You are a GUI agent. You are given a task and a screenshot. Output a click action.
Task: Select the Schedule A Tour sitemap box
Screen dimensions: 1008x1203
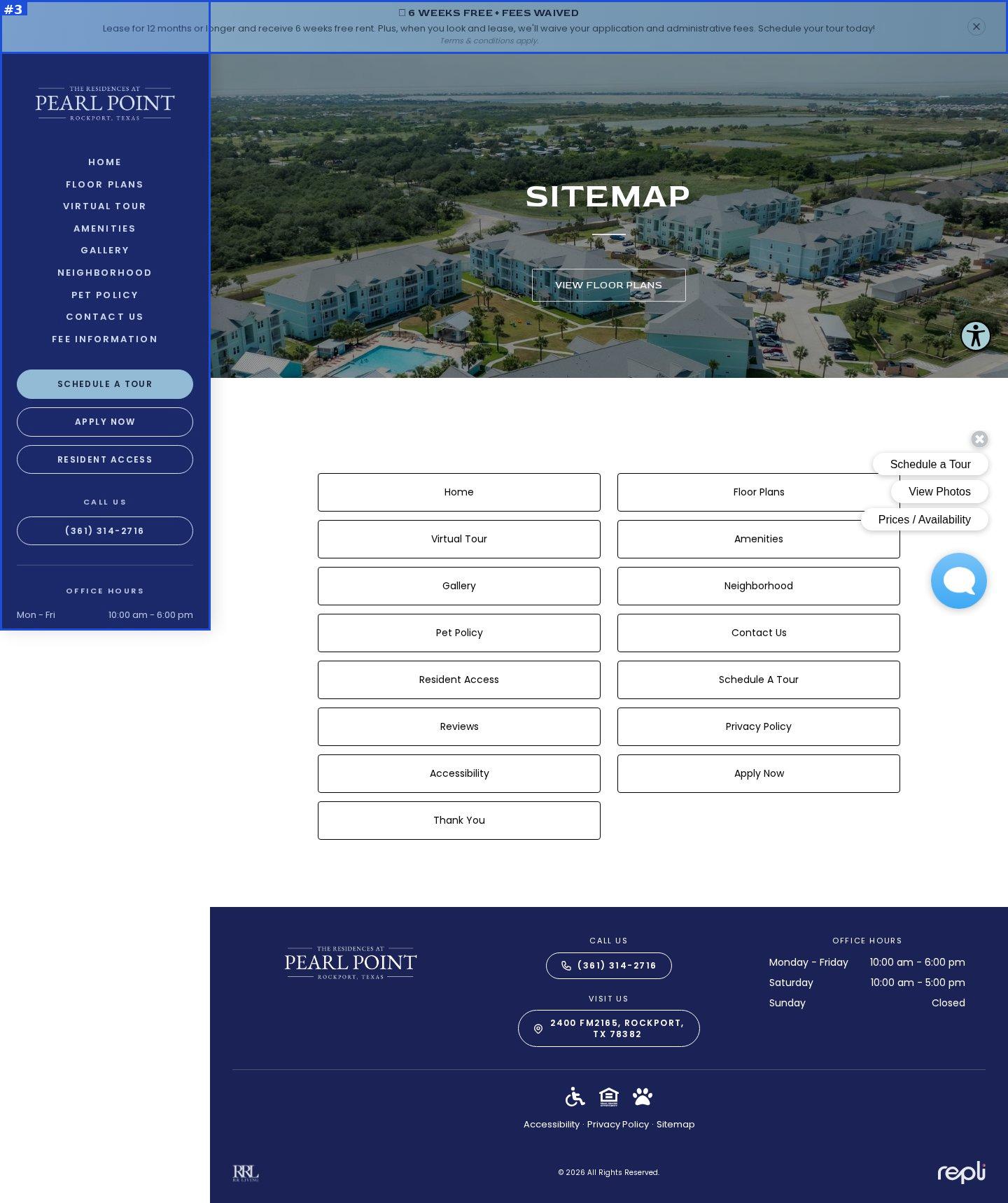759,680
